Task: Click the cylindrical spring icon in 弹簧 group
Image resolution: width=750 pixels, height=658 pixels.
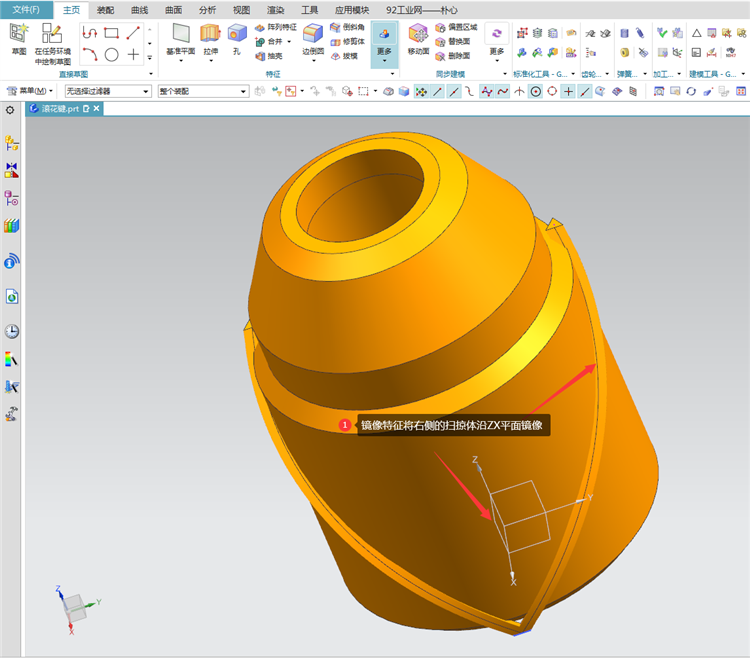Action: click(x=624, y=33)
